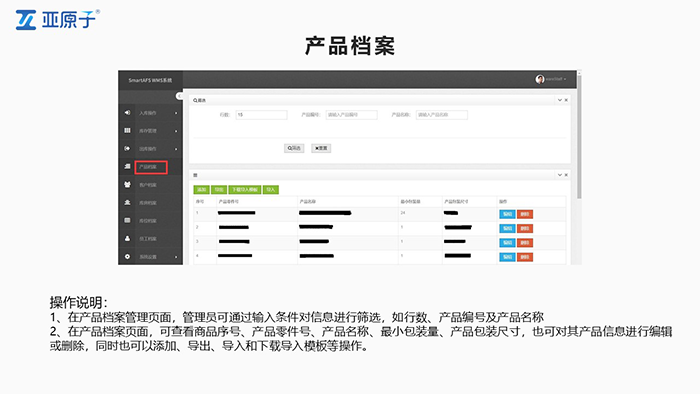Click the green 导出 button
This screenshot has width=700, height=394.
pyautogui.click(x=219, y=190)
